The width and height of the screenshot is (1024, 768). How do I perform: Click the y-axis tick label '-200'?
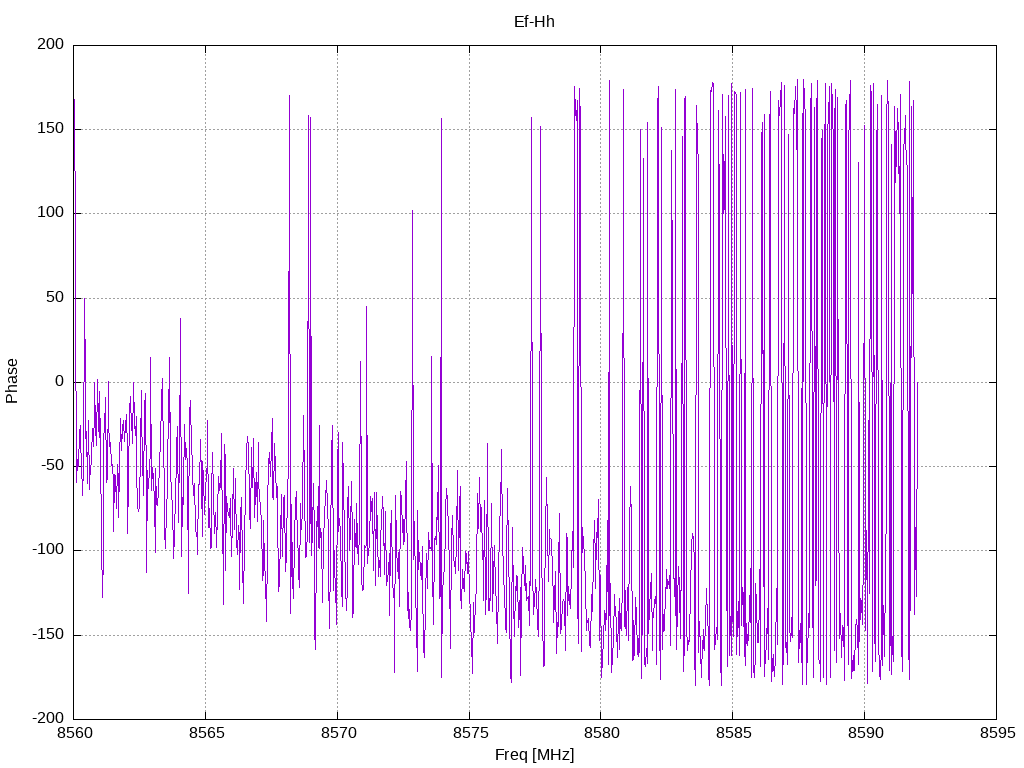49,718
